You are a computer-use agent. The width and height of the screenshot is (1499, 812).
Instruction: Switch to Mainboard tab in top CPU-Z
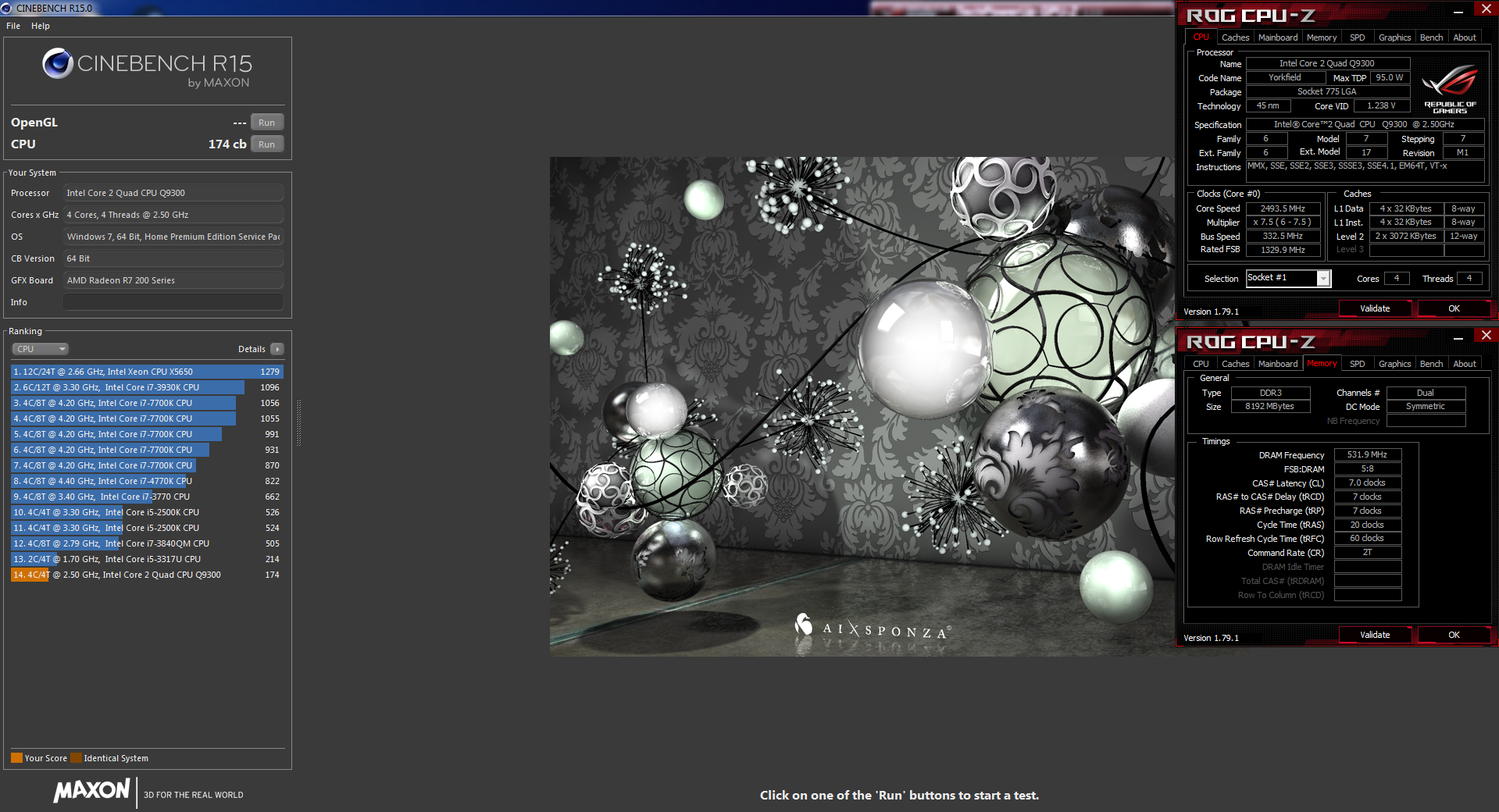(1278, 37)
